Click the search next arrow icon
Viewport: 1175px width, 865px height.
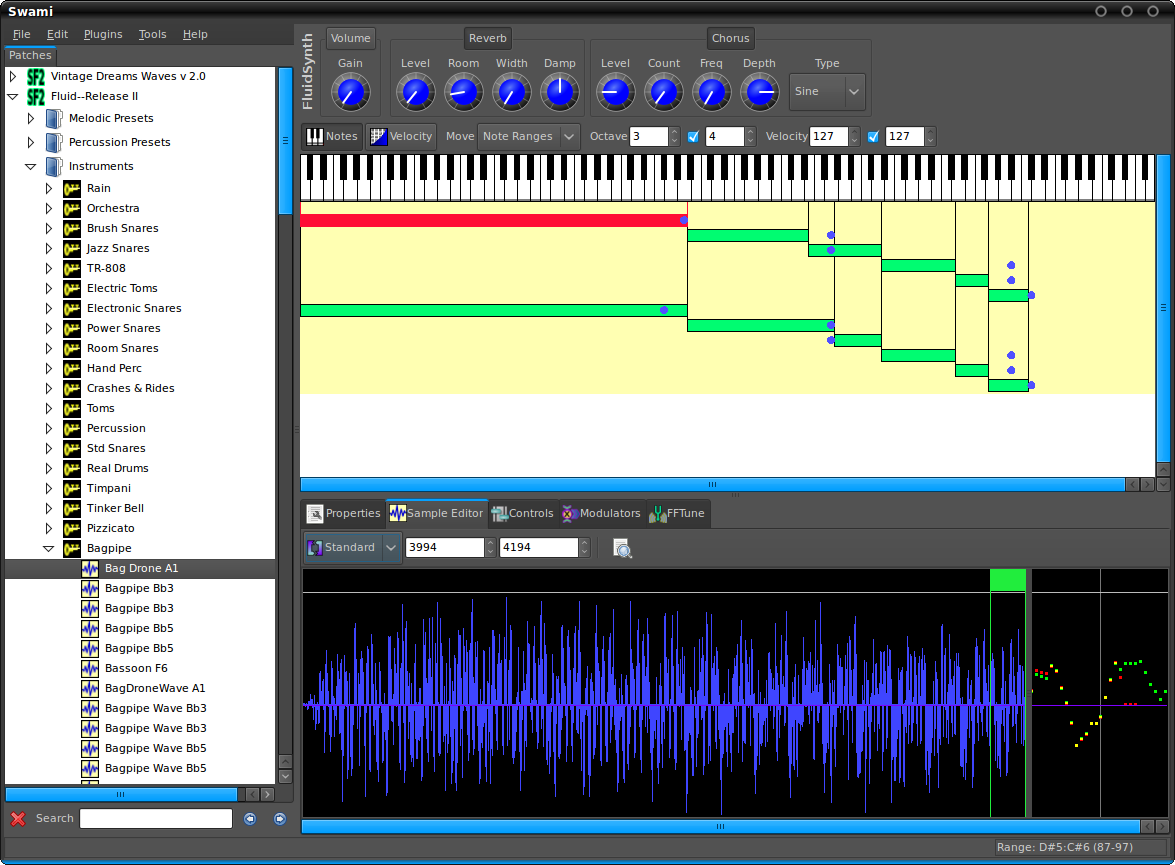coord(280,819)
